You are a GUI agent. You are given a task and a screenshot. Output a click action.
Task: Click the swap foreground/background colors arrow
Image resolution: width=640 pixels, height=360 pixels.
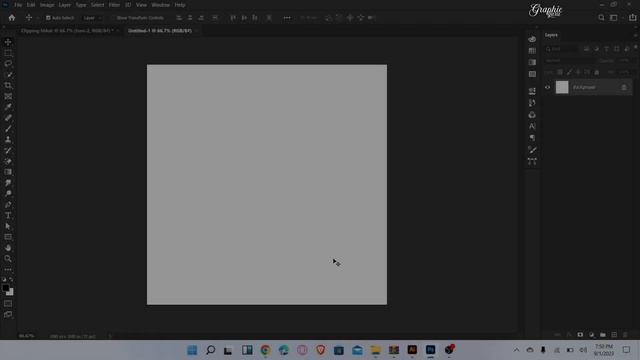[11, 280]
